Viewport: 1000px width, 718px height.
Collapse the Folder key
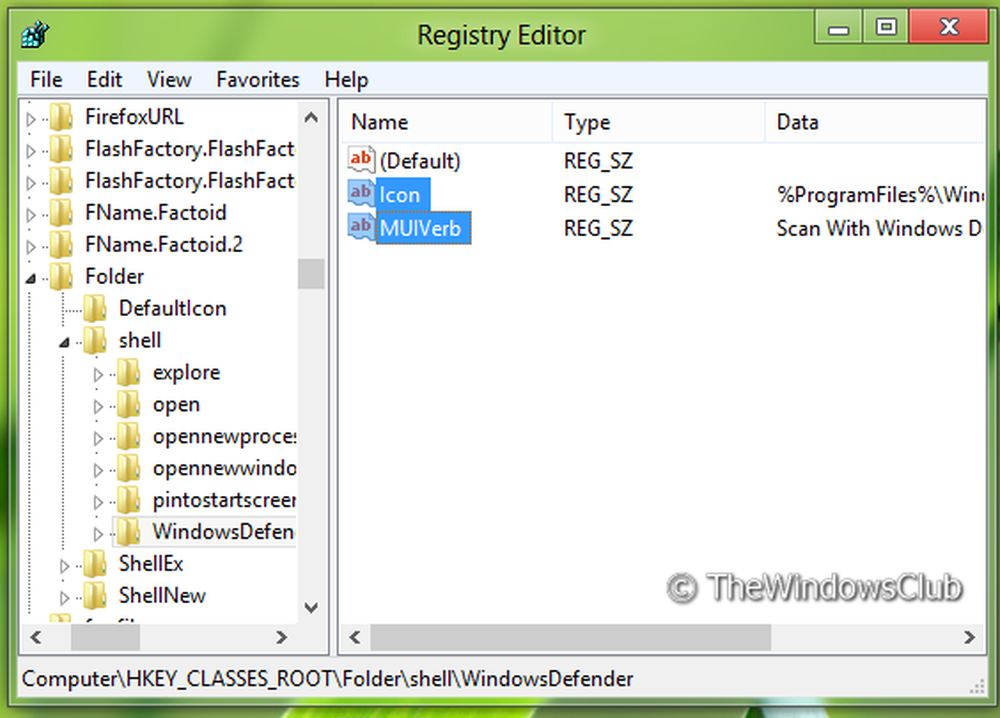tap(28, 276)
